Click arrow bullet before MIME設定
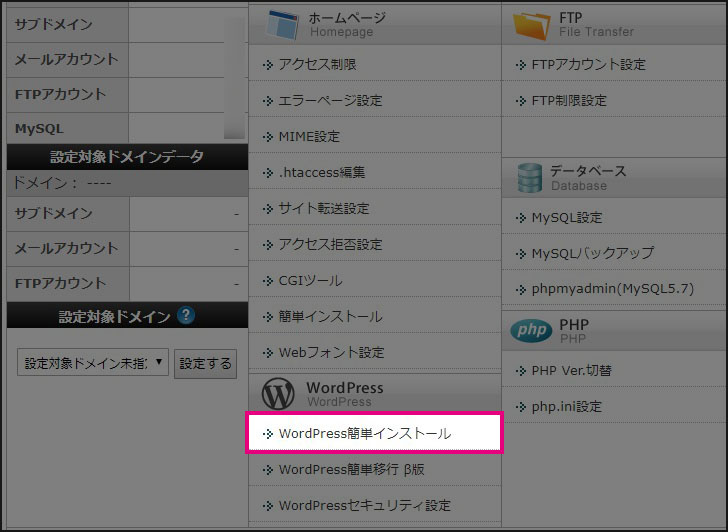The image size is (728, 532). click(267, 137)
